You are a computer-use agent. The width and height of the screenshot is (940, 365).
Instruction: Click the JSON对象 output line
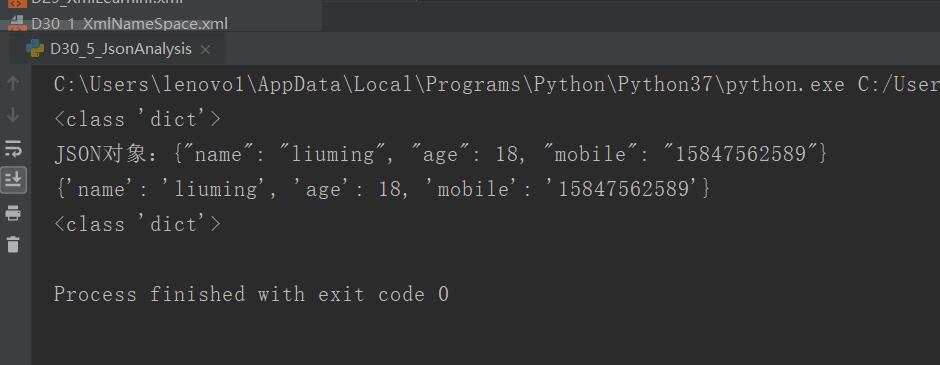[x=441, y=155]
